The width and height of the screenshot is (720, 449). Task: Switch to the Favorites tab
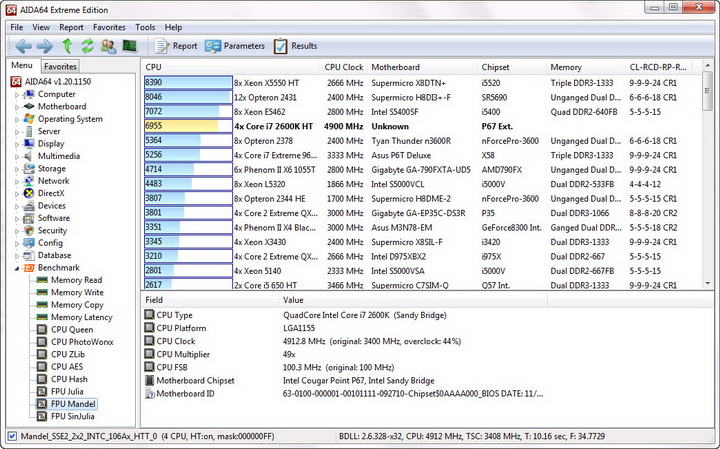pyautogui.click(x=60, y=67)
